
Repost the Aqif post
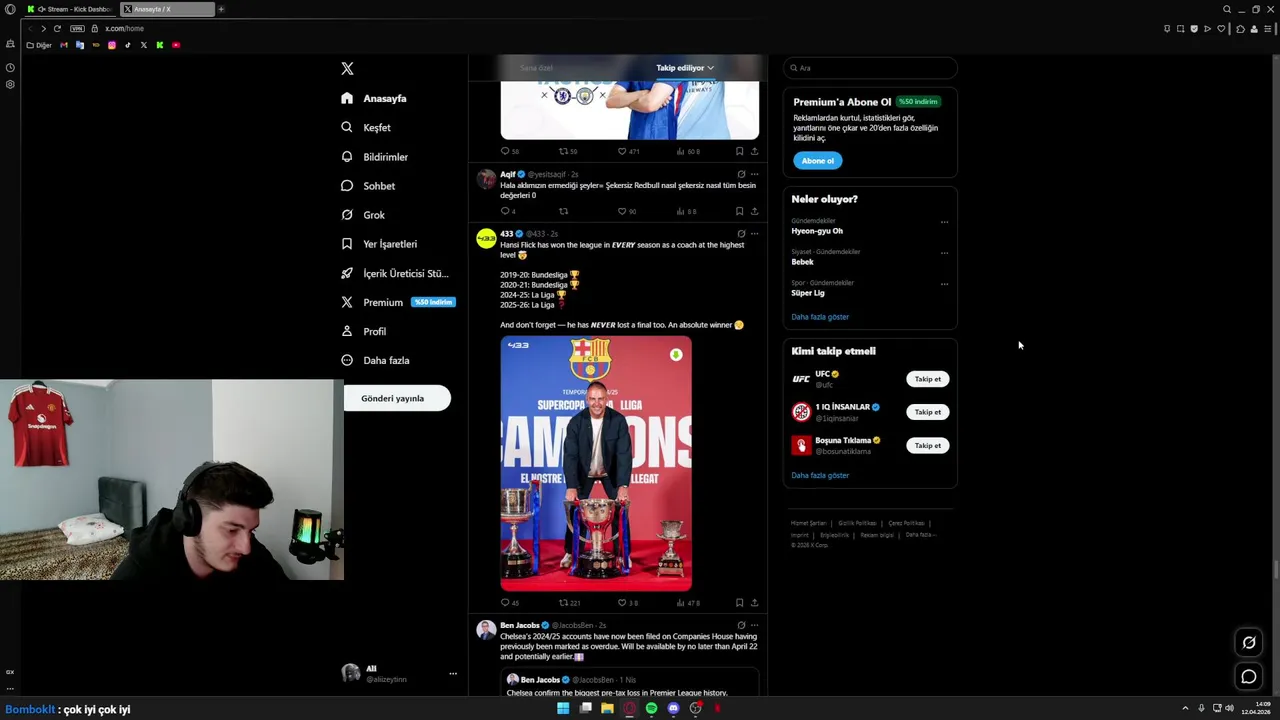[x=563, y=211]
